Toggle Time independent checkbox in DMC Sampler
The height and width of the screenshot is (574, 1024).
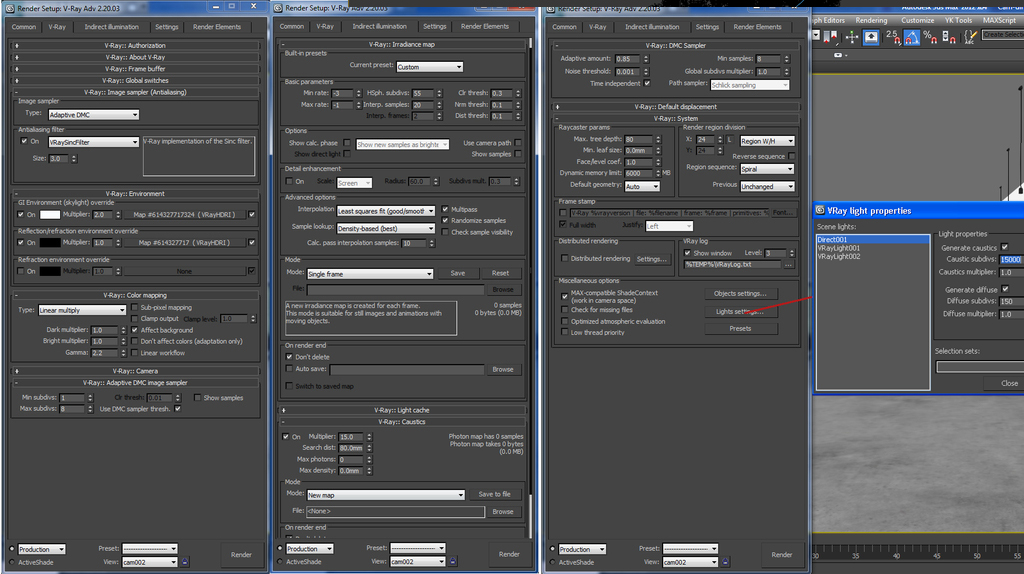647,83
